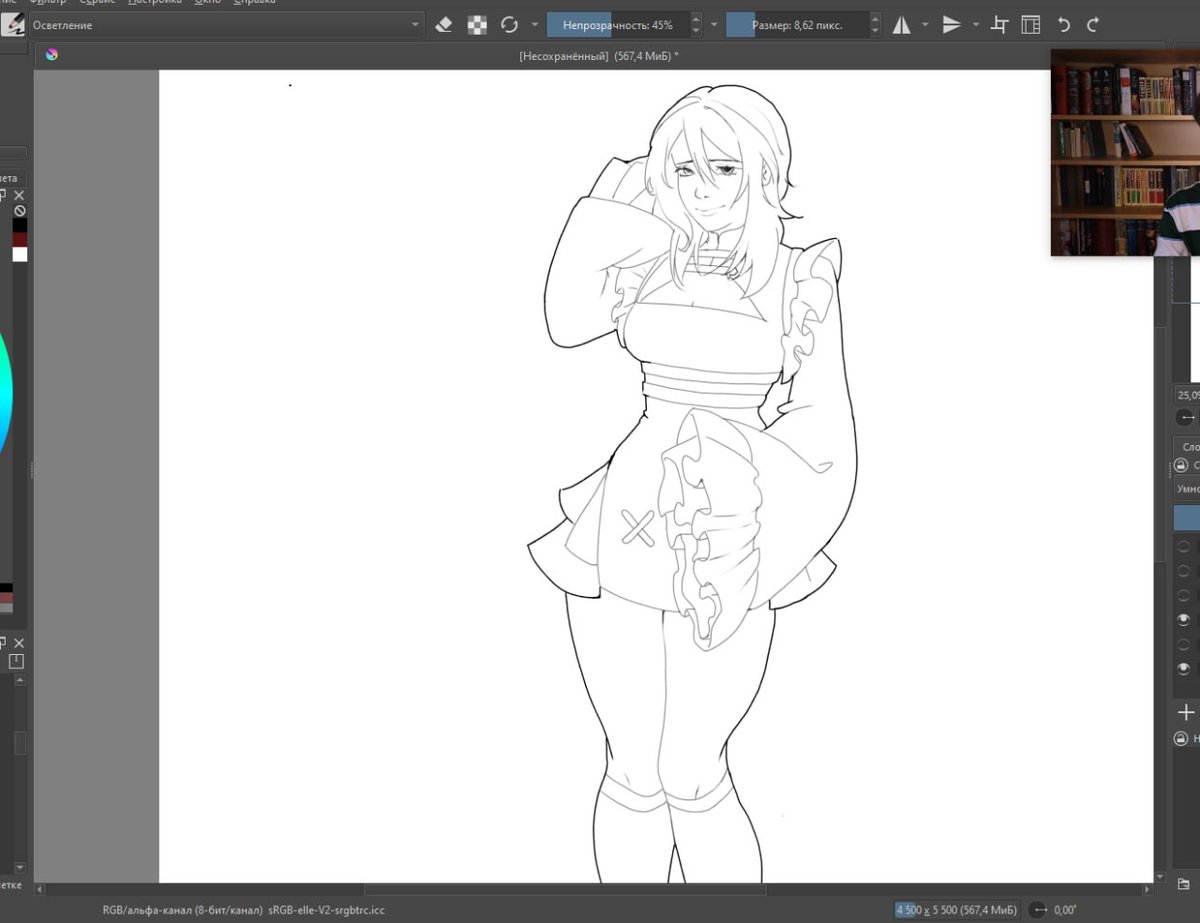This screenshot has width=1200, height=923.
Task: Click the table layout icon beside crop
Action: [1031, 24]
